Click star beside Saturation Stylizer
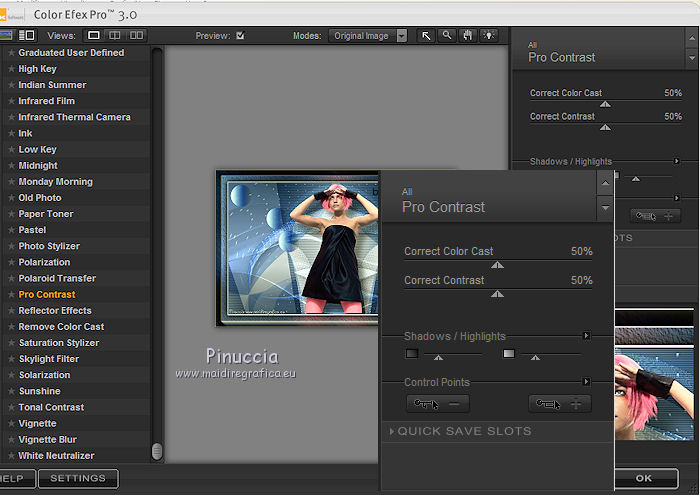The width and height of the screenshot is (700, 495). click(x=11, y=343)
